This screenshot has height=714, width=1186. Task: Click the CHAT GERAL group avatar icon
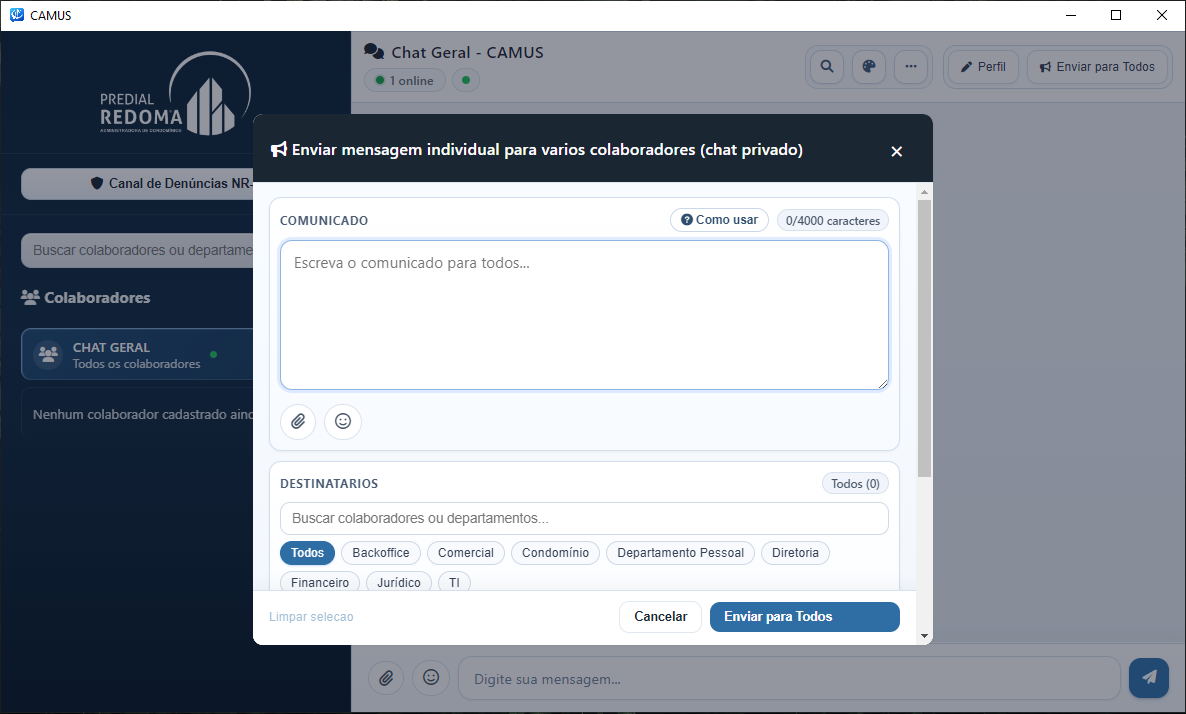click(48, 354)
